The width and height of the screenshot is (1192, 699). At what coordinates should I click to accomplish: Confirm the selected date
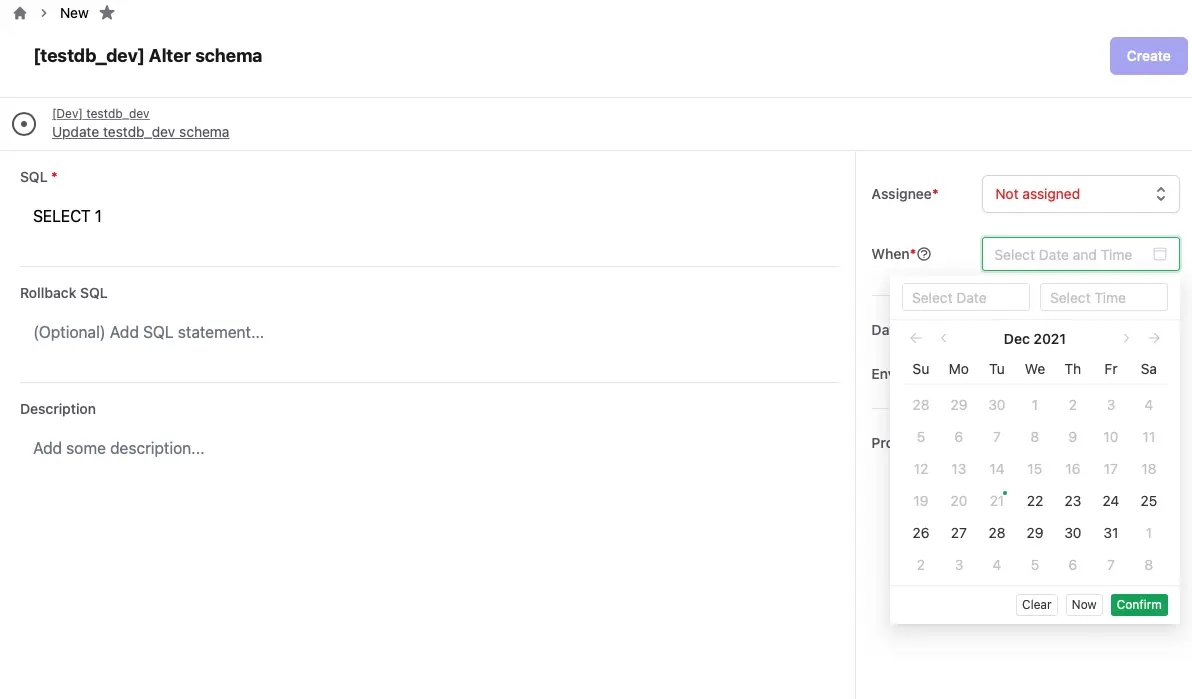1139,605
